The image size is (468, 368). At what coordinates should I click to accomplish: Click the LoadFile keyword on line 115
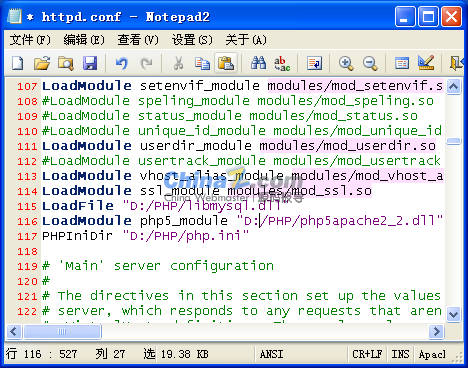78,206
